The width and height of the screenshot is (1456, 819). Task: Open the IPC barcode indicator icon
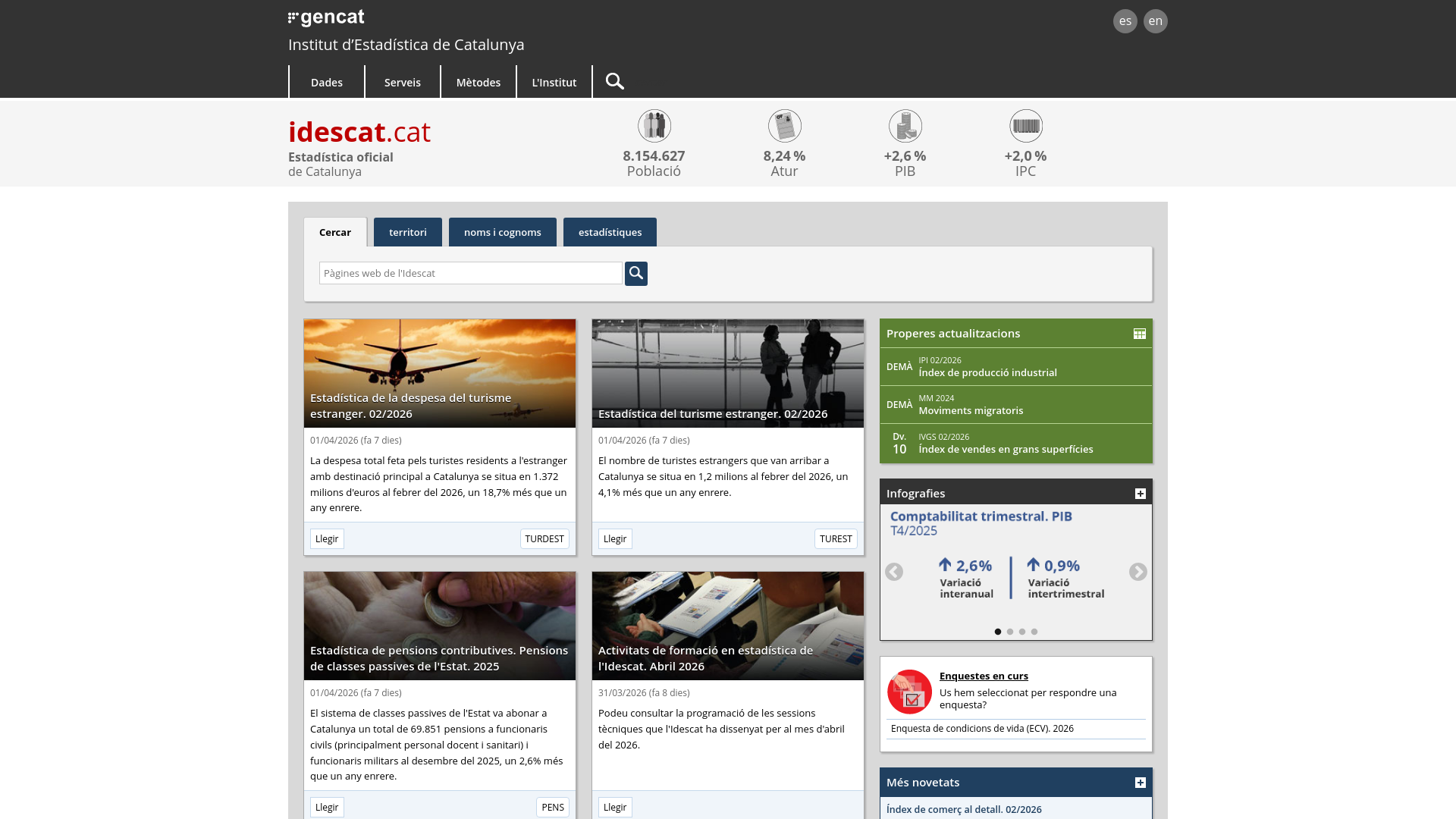point(1025,126)
